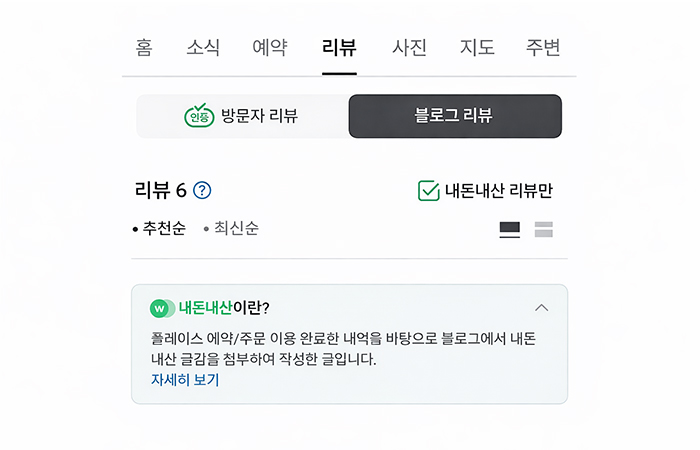
Task: Open the 지도 tab
Action: (477, 47)
